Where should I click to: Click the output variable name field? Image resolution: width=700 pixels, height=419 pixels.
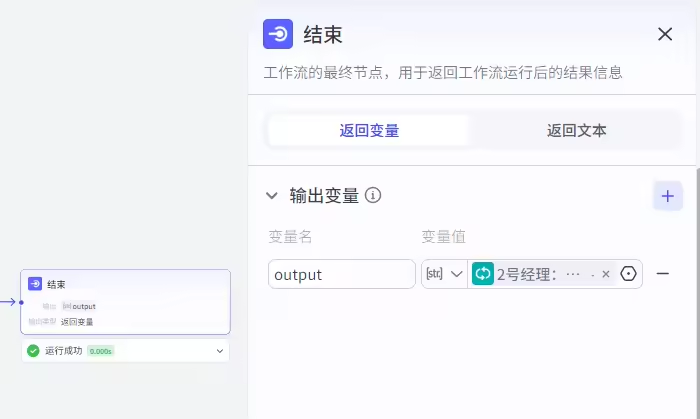[341, 274]
